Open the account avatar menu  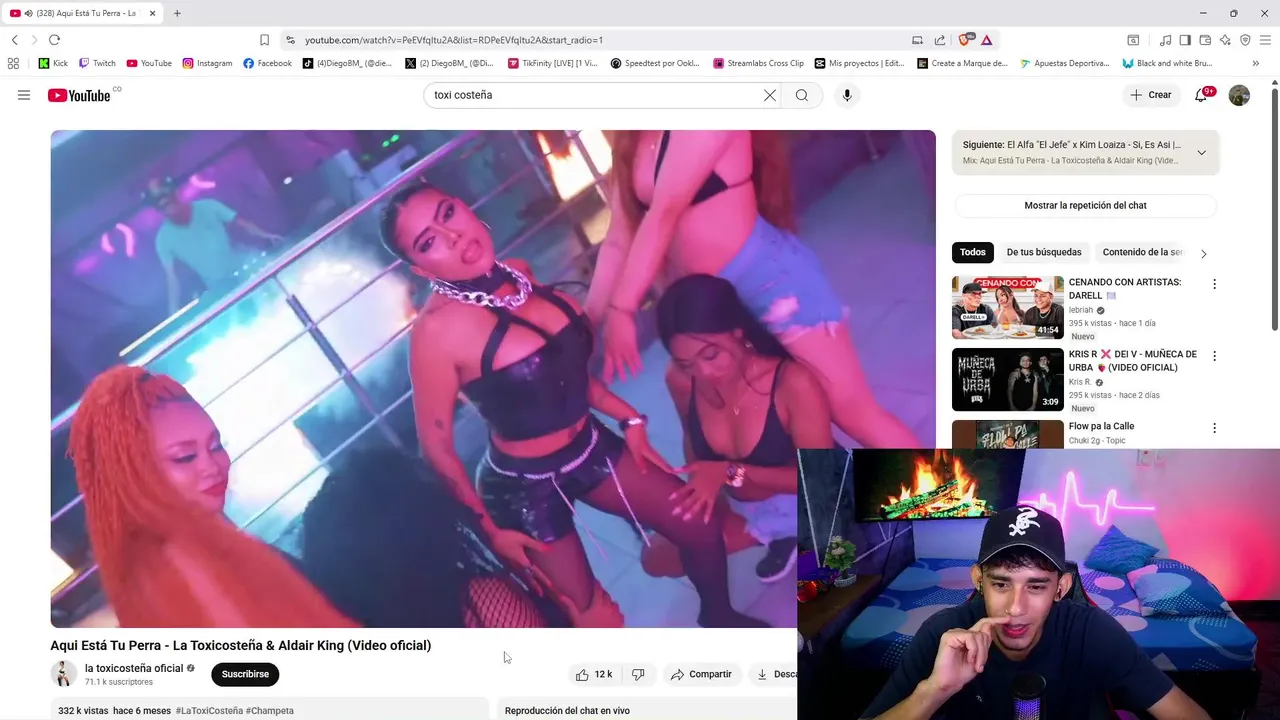[1239, 95]
